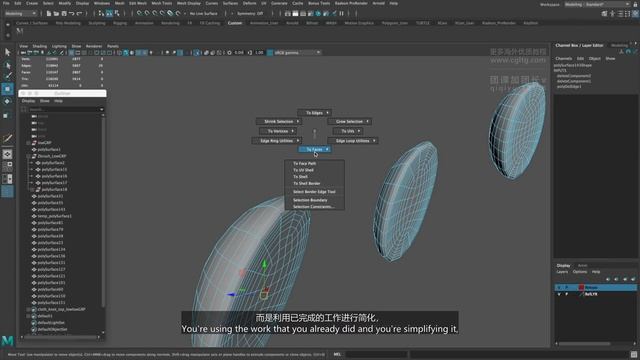Click the single-pane layout icon in toolbox
The height and width of the screenshot is (360, 640).
(x=7, y=154)
